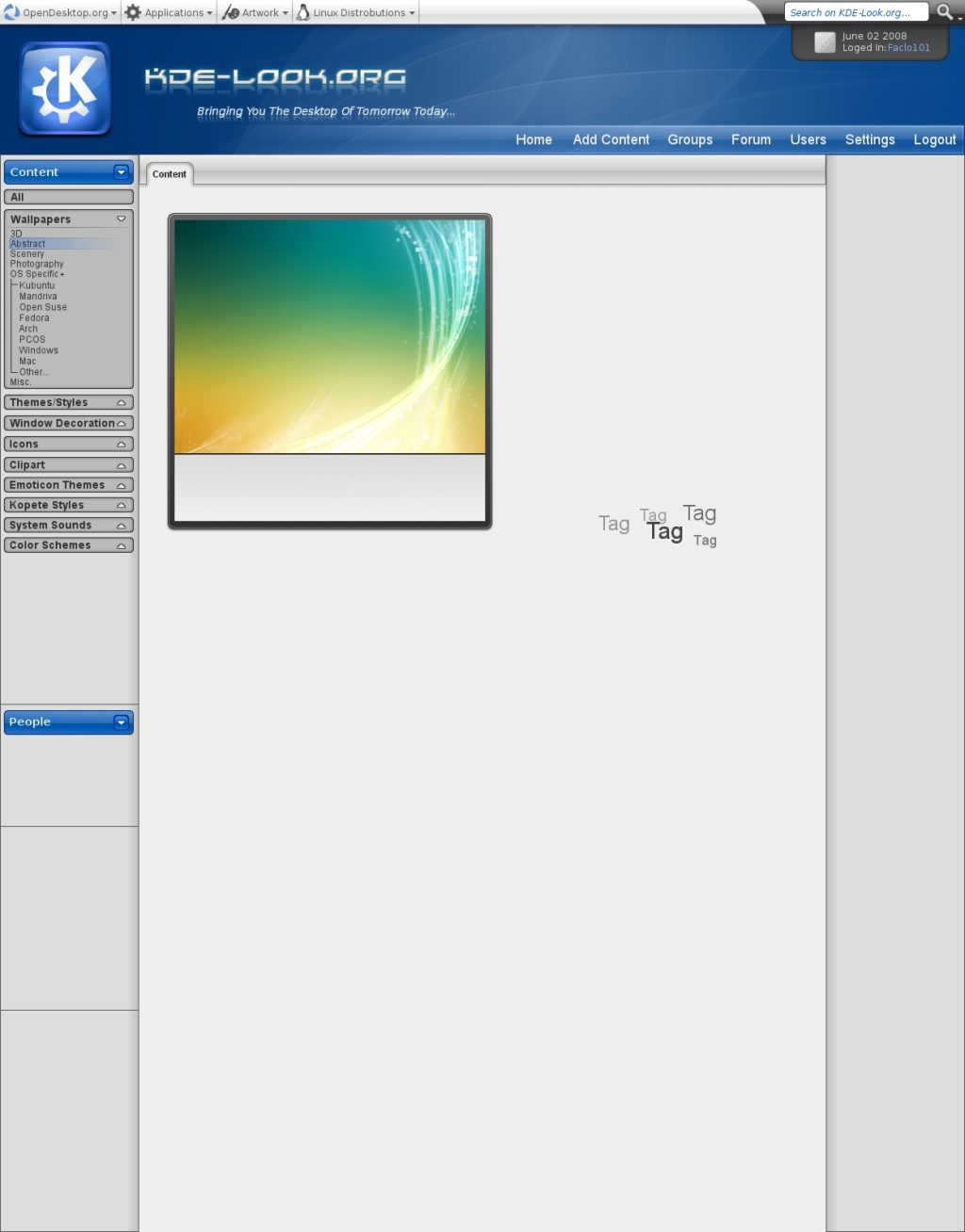965x1232 pixels.
Task: Select the Content tab
Action: (x=170, y=174)
